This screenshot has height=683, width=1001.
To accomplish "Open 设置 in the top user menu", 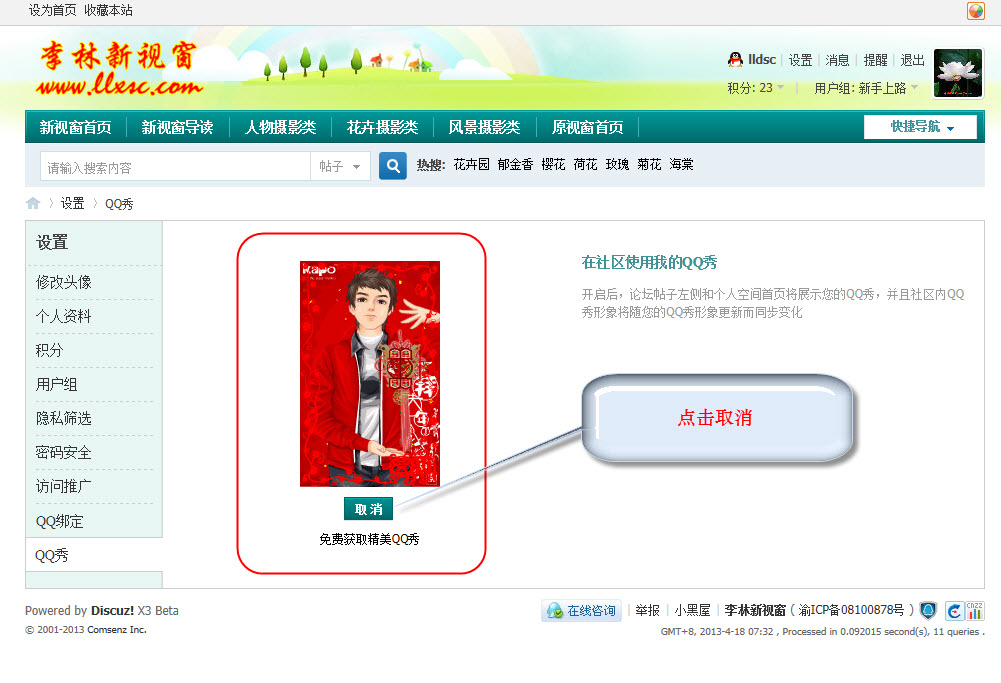I will (x=800, y=60).
